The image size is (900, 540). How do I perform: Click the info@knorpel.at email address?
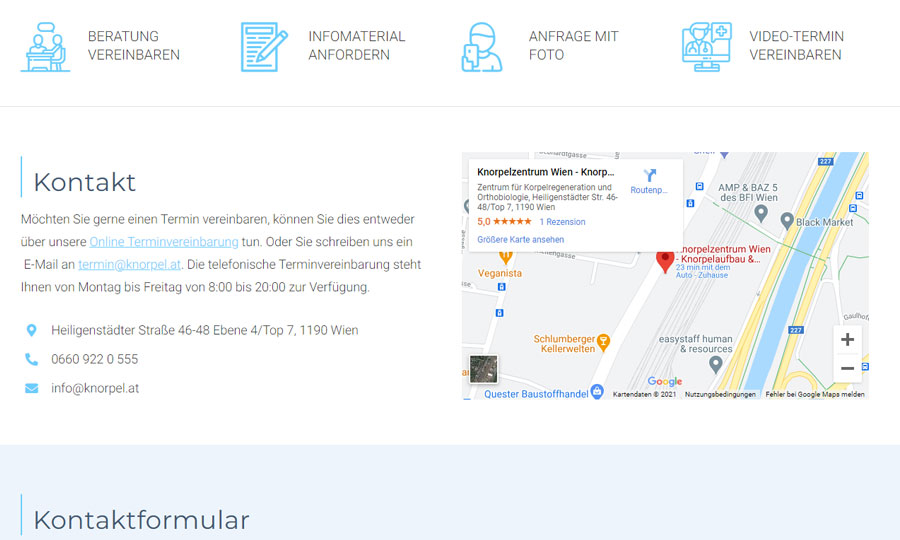click(x=95, y=388)
